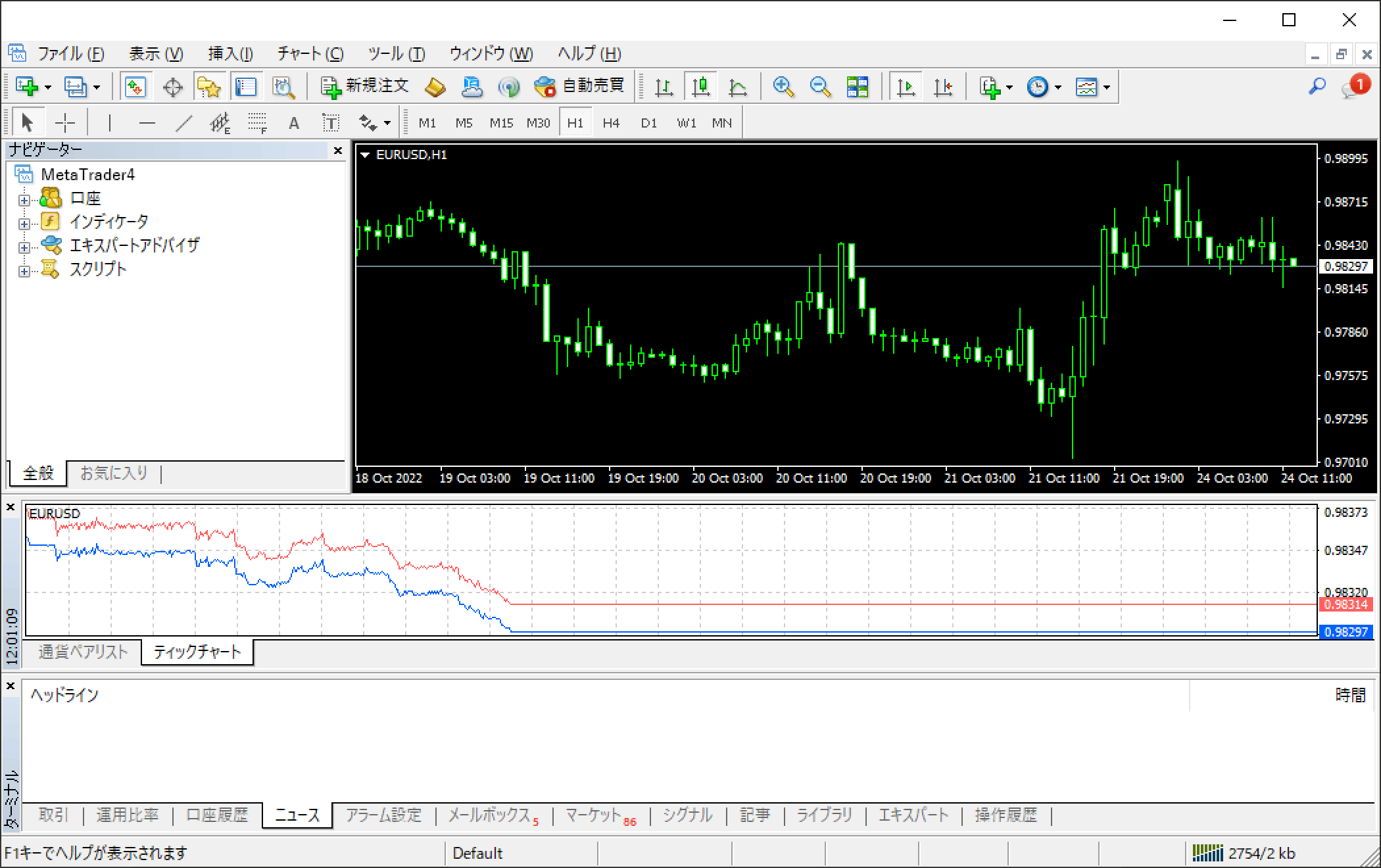The height and width of the screenshot is (868, 1381).
Task: Switch timeframe to M1
Action: [x=427, y=123]
